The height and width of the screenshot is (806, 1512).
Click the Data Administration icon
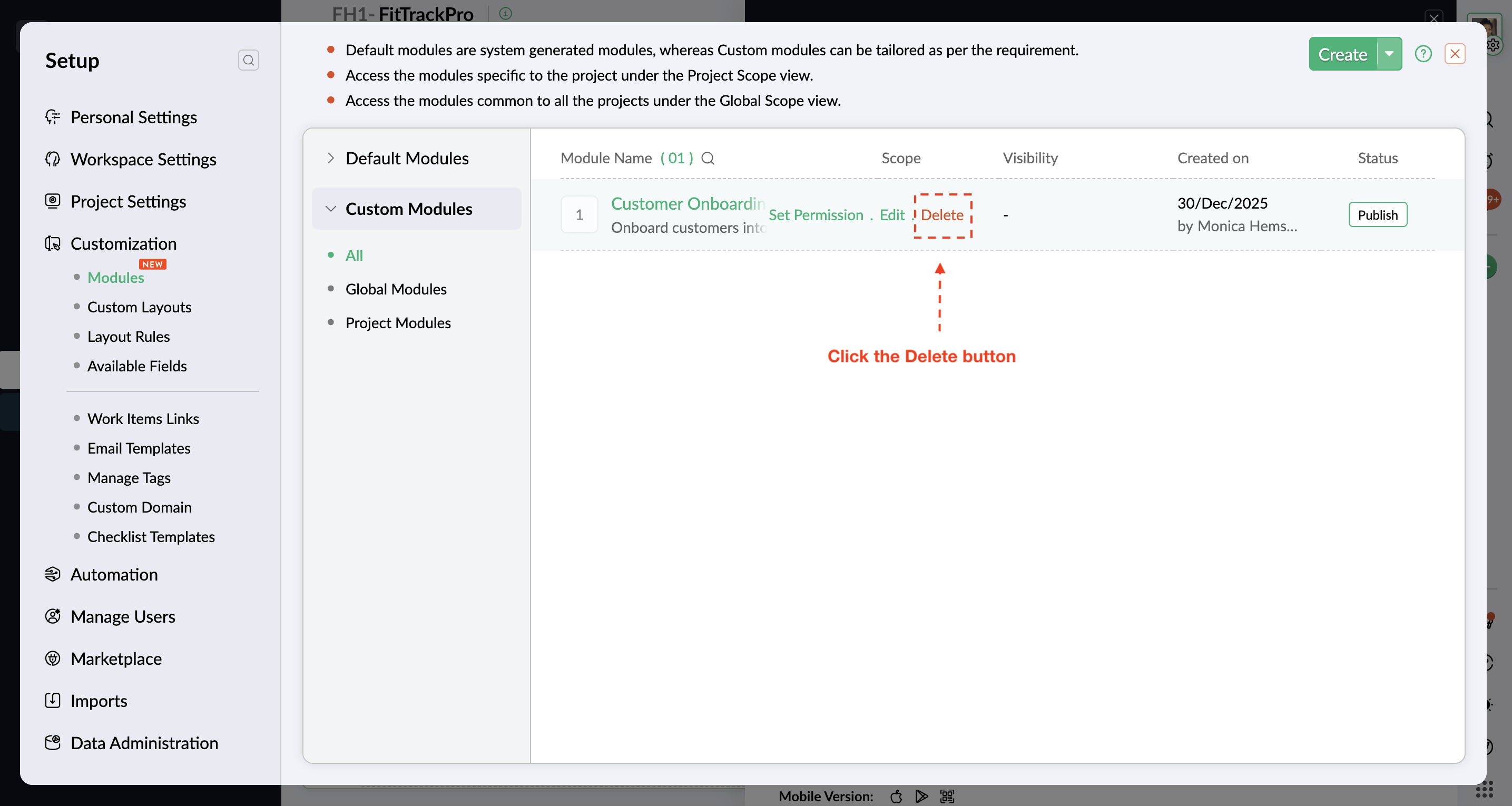coord(53,743)
